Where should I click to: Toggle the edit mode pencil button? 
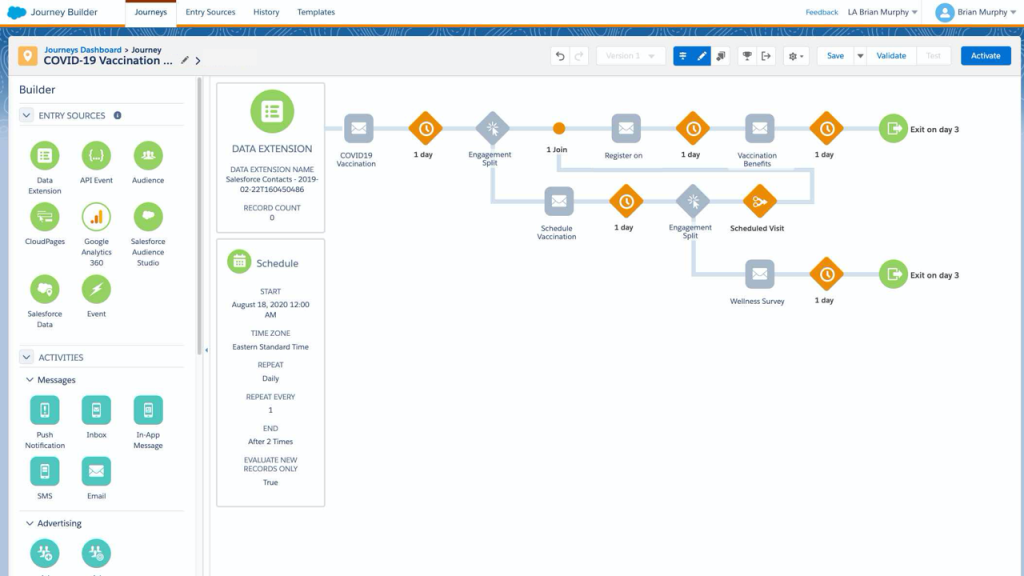pos(702,56)
